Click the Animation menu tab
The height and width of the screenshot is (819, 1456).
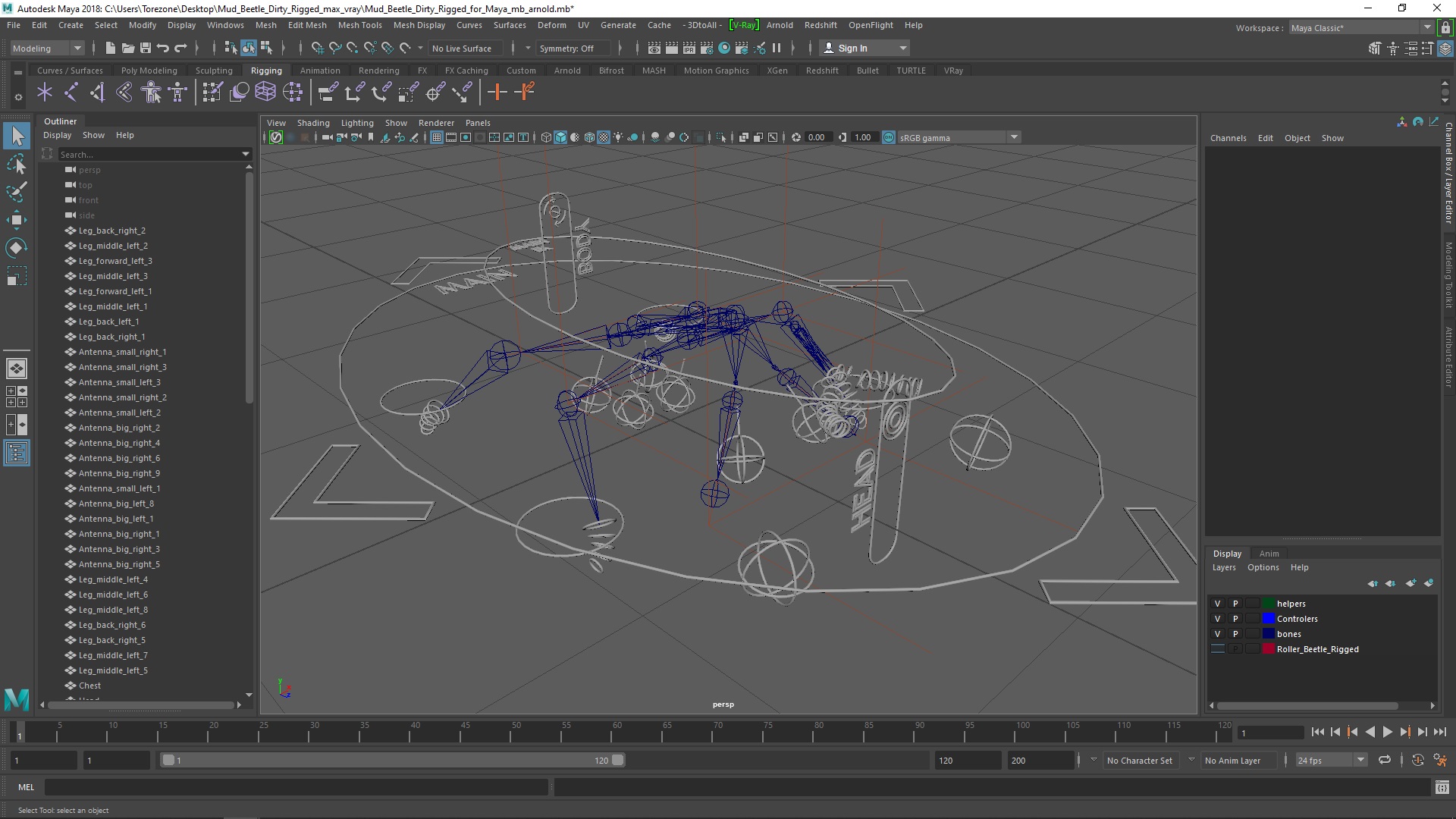(318, 70)
